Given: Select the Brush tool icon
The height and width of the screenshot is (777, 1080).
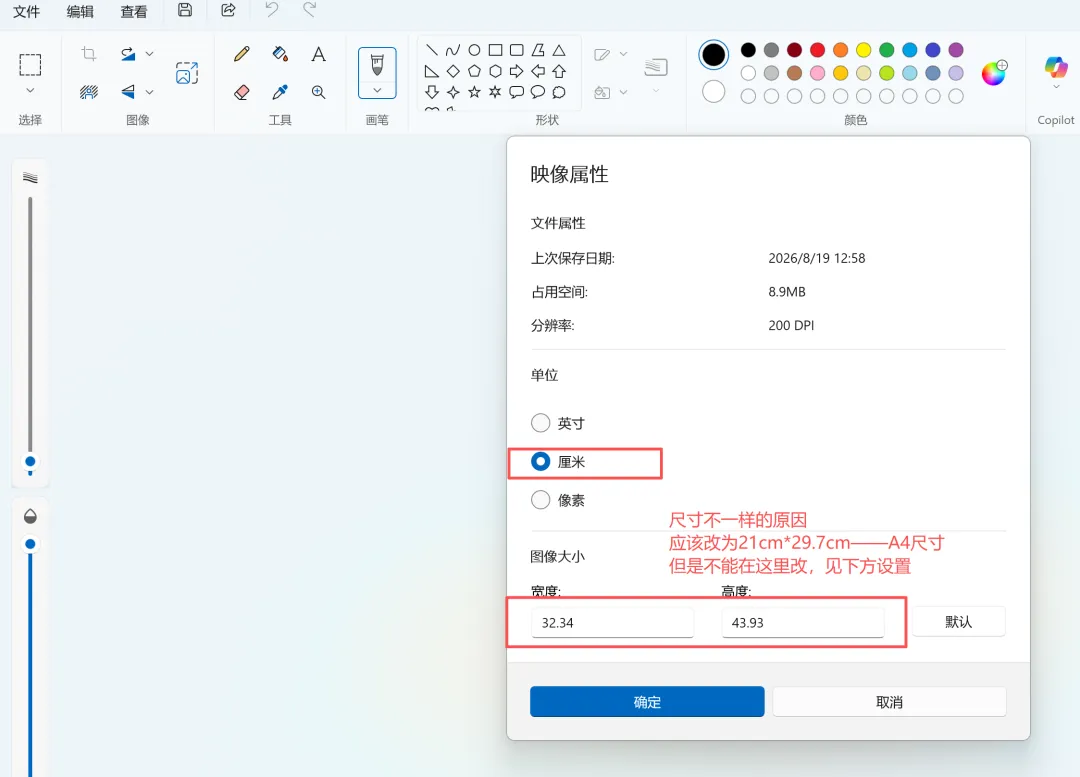Looking at the screenshot, I should point(377,65).
